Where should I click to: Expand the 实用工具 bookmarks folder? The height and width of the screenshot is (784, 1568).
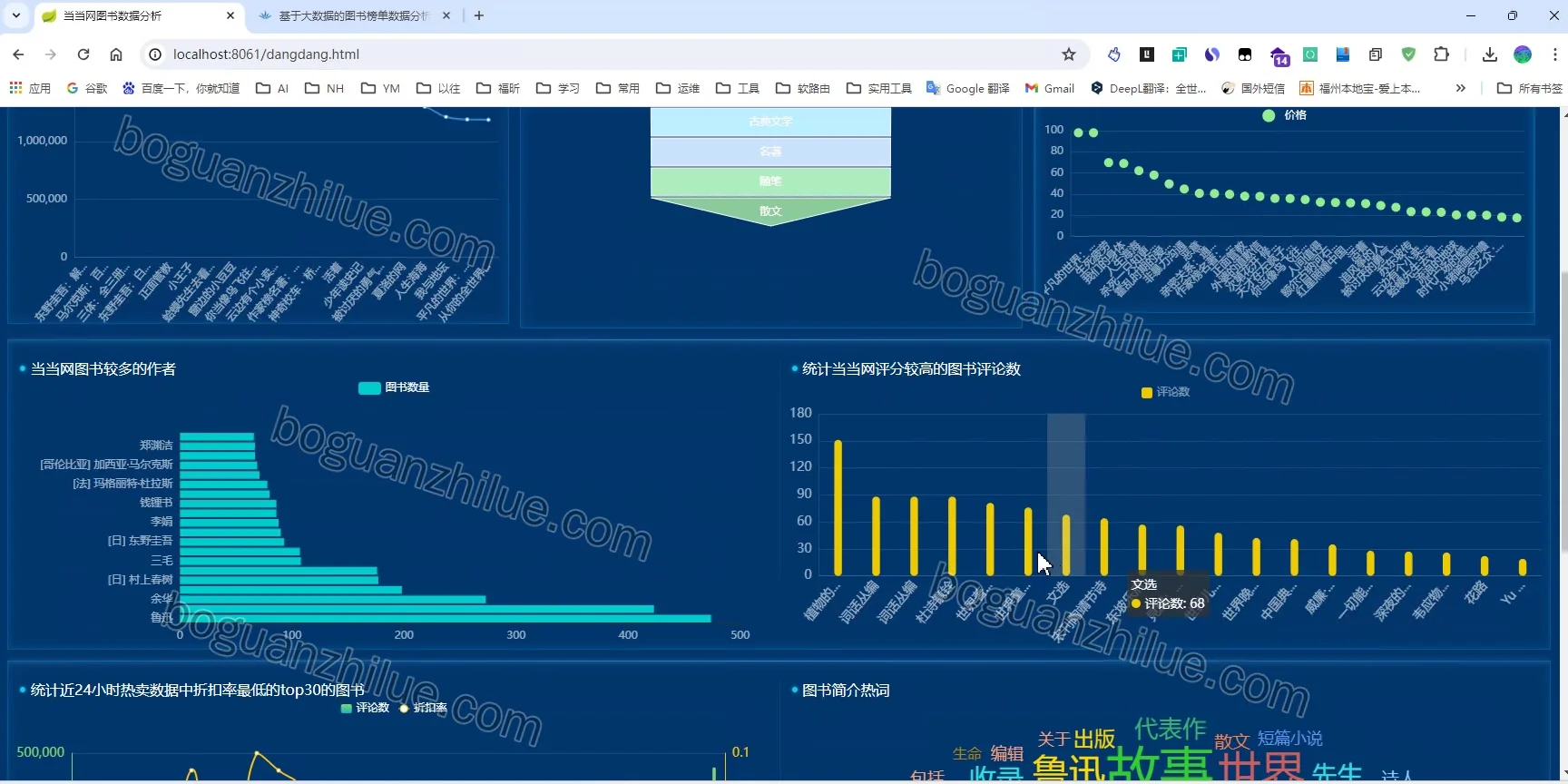(x=879, y=88)
